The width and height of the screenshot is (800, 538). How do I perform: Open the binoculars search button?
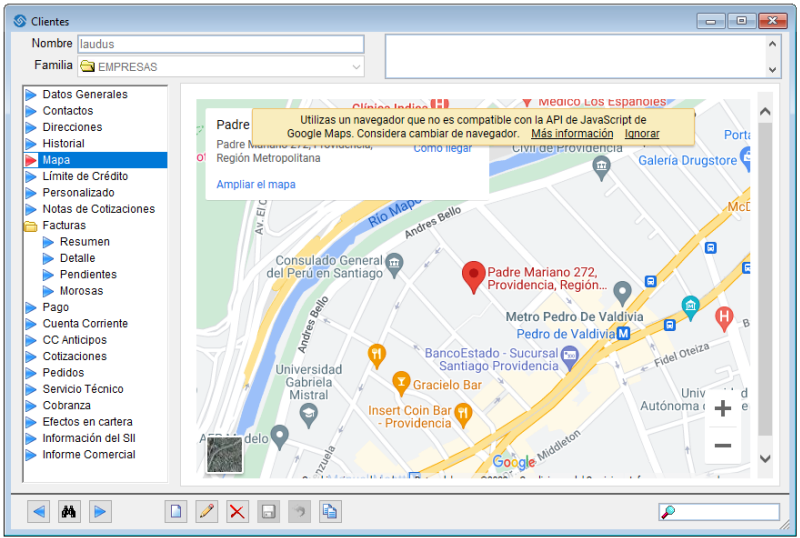click(x=69, y=511)
